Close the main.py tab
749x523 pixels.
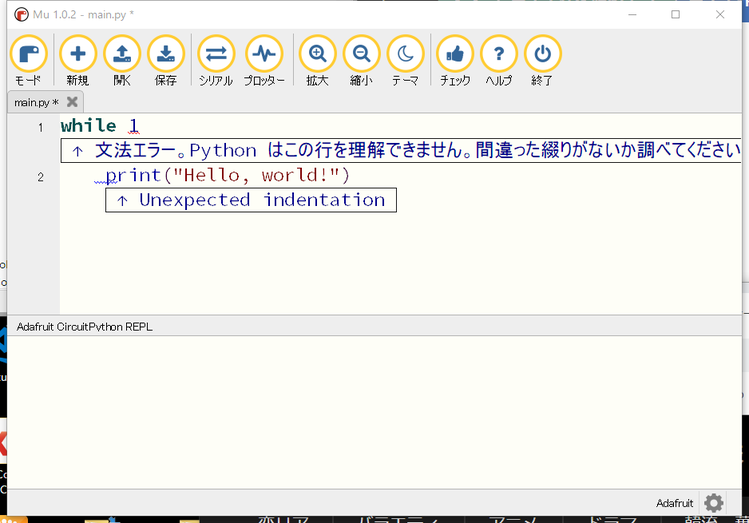tap(72, 102)
